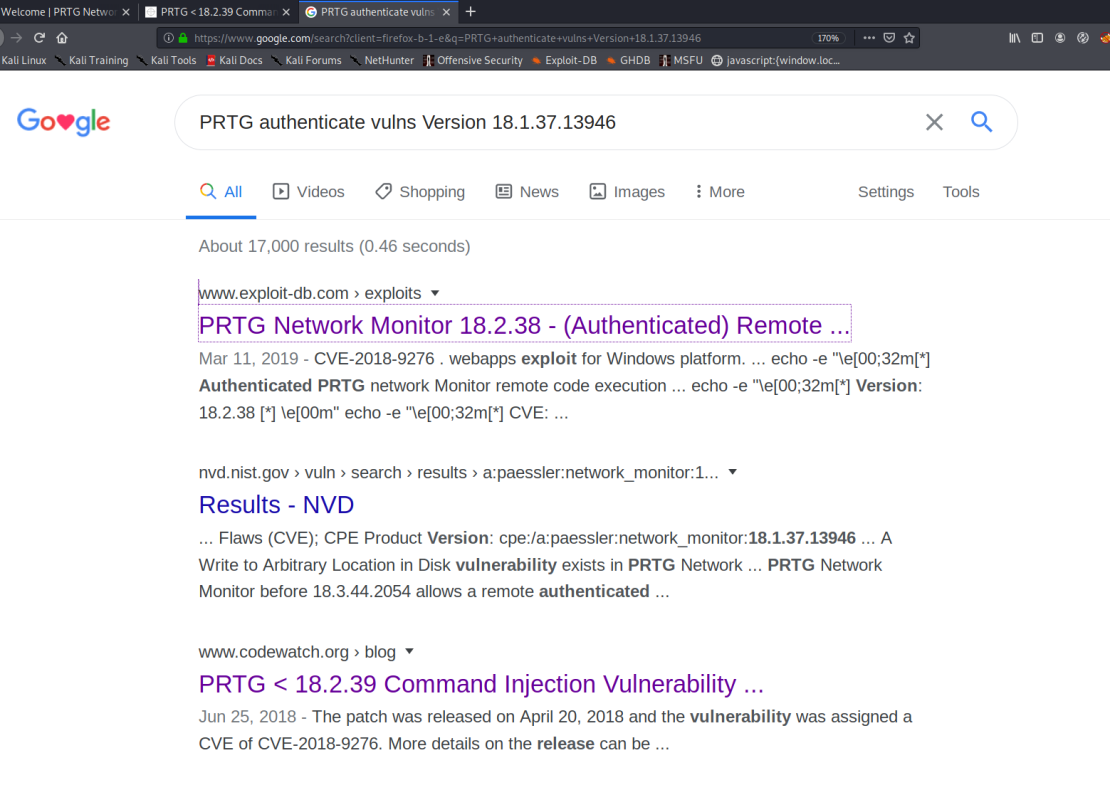
Task: Expand dropdown arrow next to exploit-db.com result
Action: click(x=435, y=293)
